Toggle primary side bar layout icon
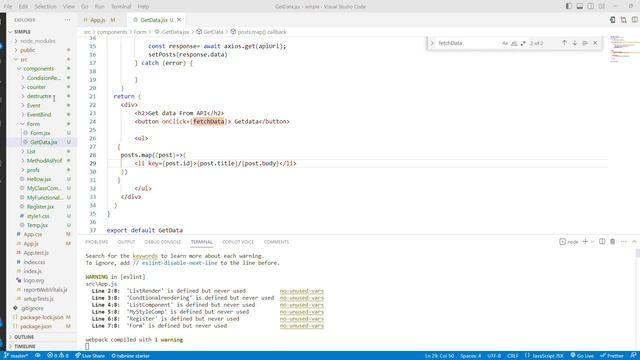The width and height of the screenshot is (640, 360). click(x=569, y=6)
